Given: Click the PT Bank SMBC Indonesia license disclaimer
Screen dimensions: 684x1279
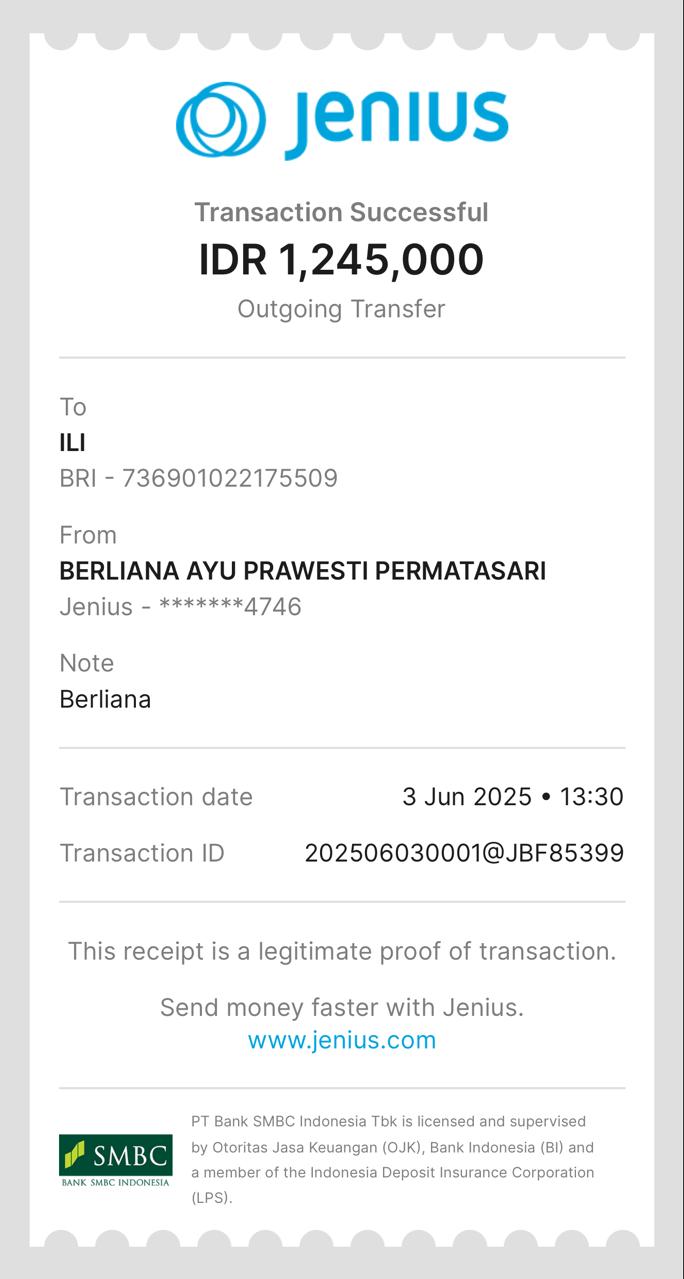Looking at the screenshot, I should [x=392, y=1159].
